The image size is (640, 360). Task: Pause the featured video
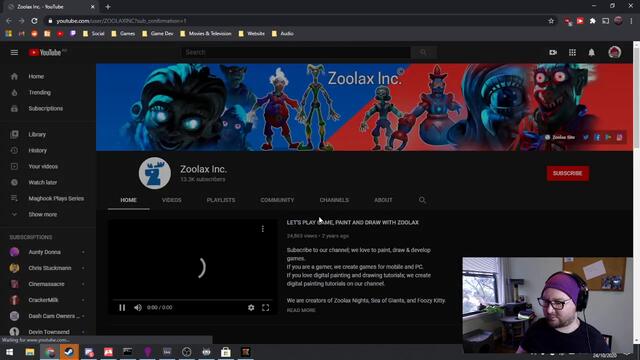pyautogui.click(x=122, y=308)
